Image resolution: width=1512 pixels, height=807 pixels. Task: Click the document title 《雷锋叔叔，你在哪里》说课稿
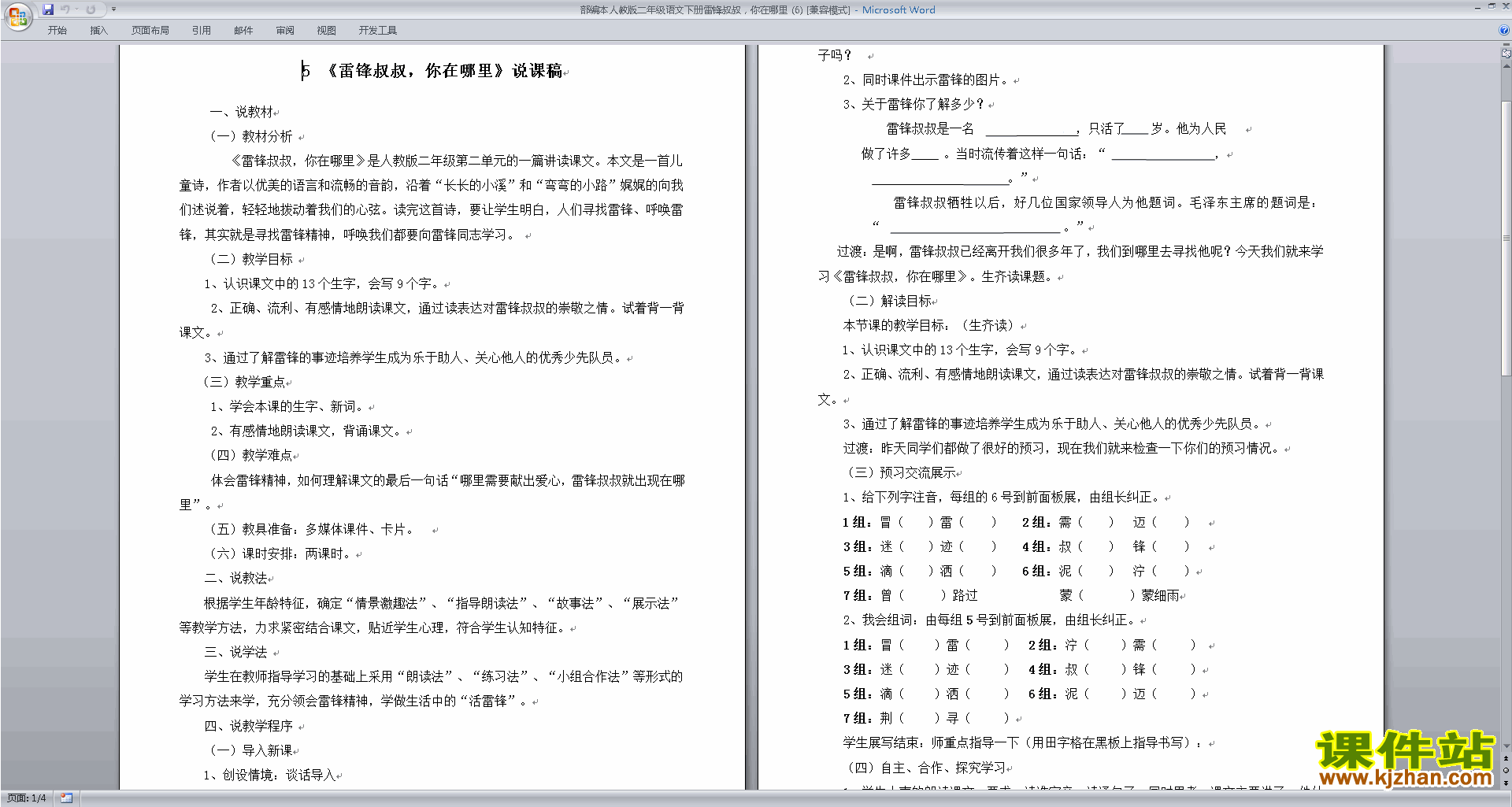click(444, 71)
